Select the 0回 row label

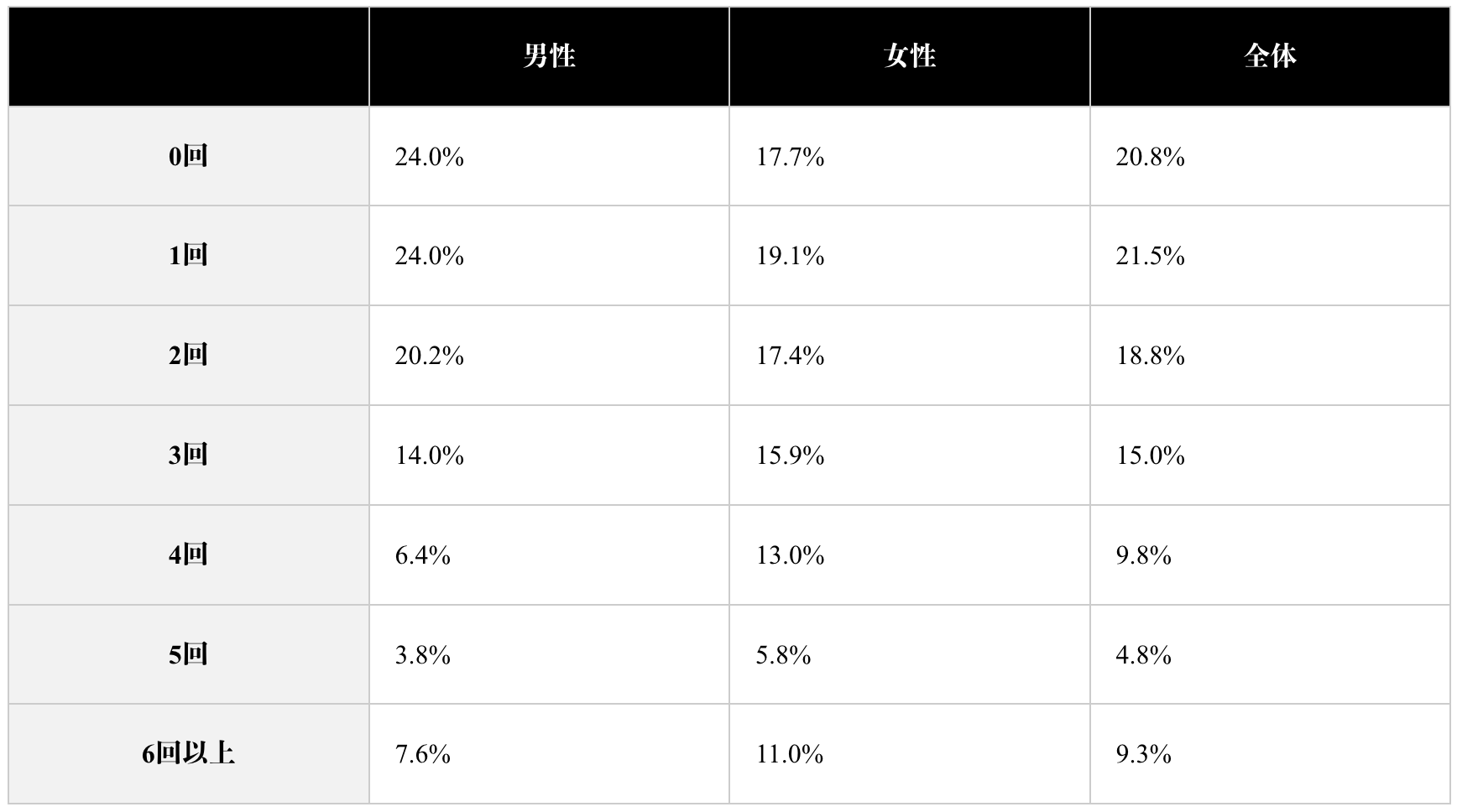click(x=188, y=156)
